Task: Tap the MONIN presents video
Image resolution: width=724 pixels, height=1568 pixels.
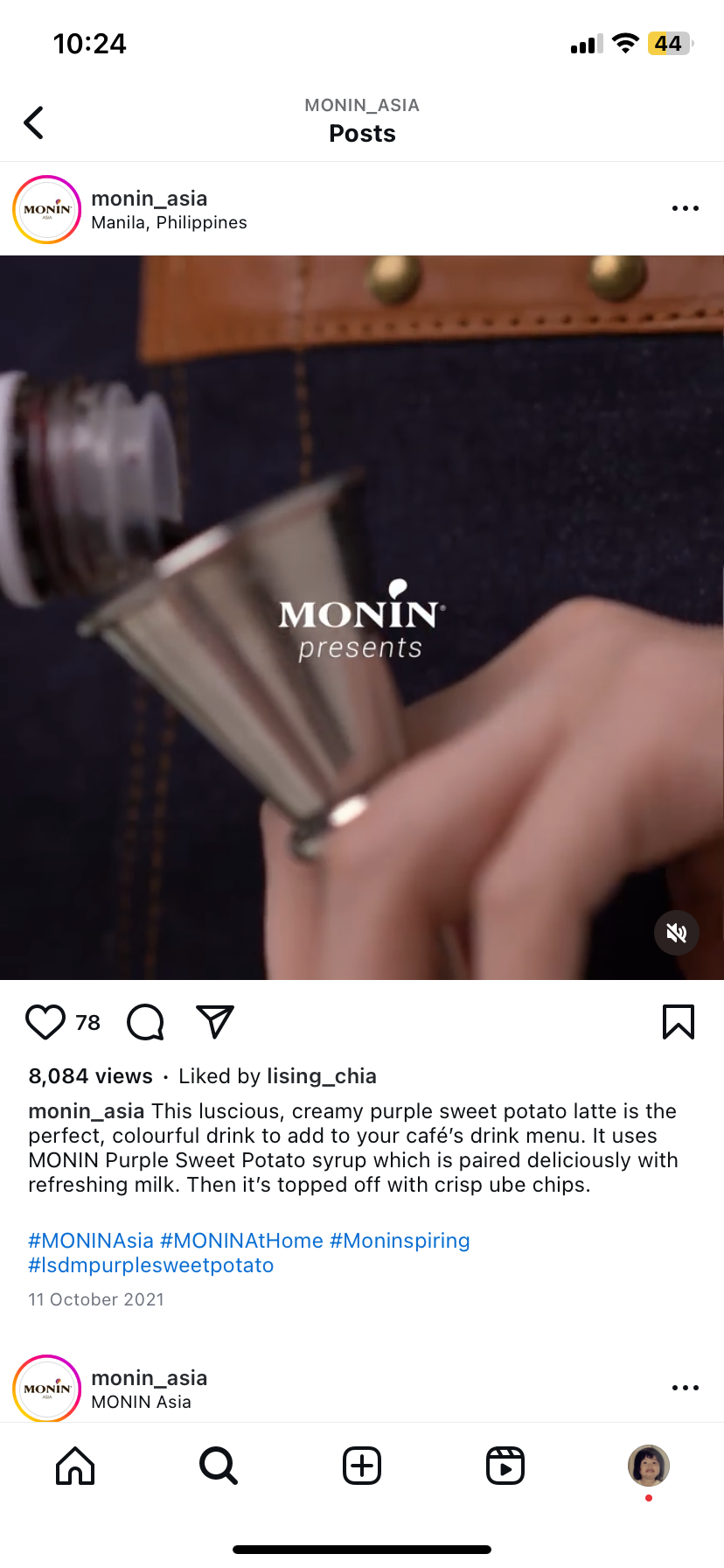Action: (362, 618)
